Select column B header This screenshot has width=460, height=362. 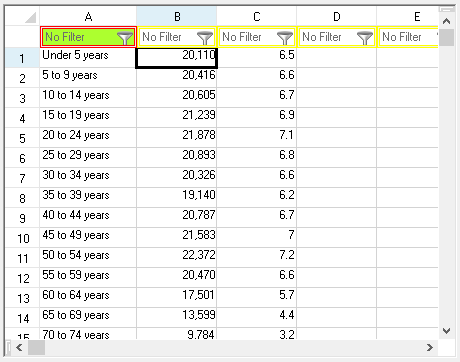tap(177, 16)
